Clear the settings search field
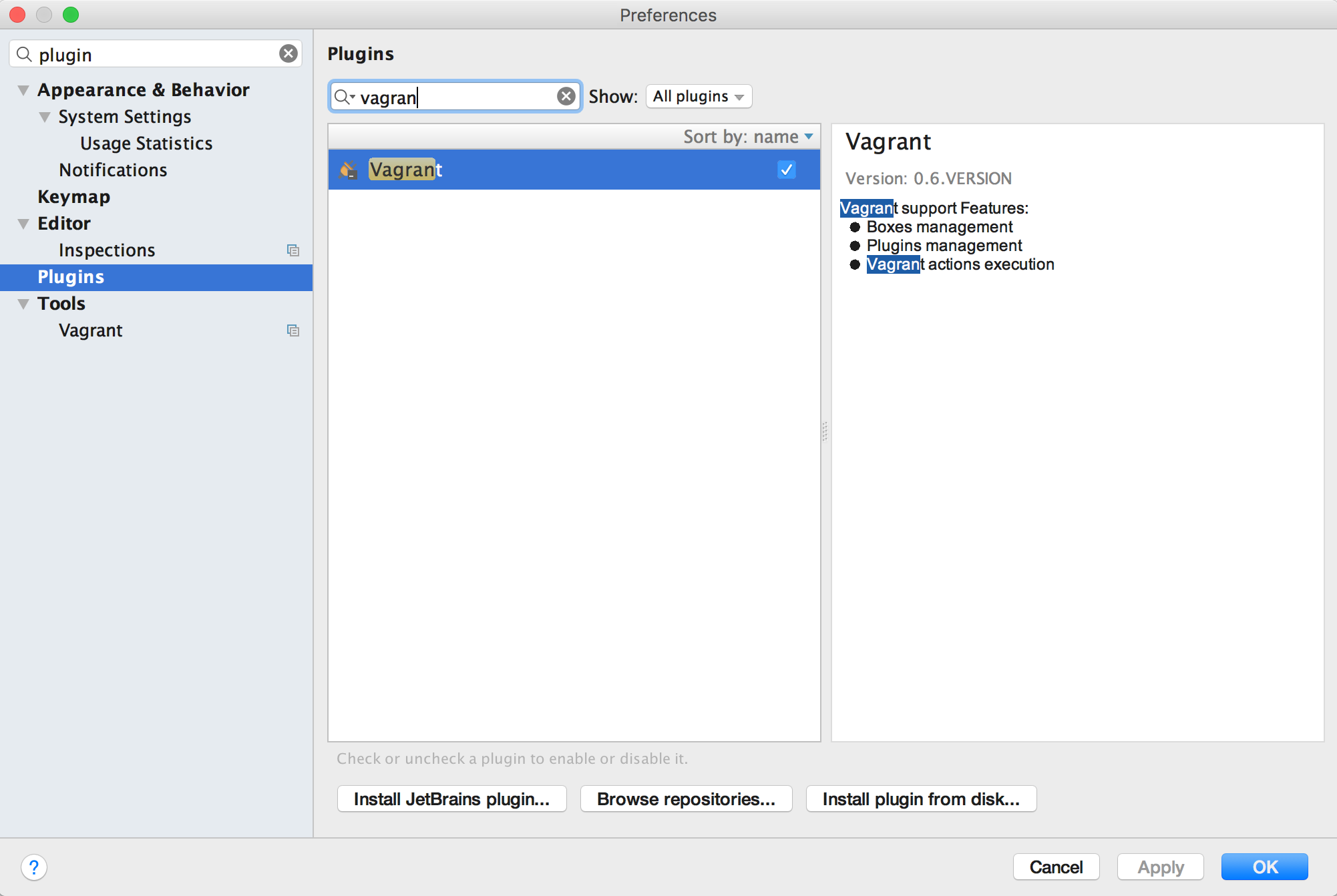This screenshot has width=1337, height=896. (289, 53)
